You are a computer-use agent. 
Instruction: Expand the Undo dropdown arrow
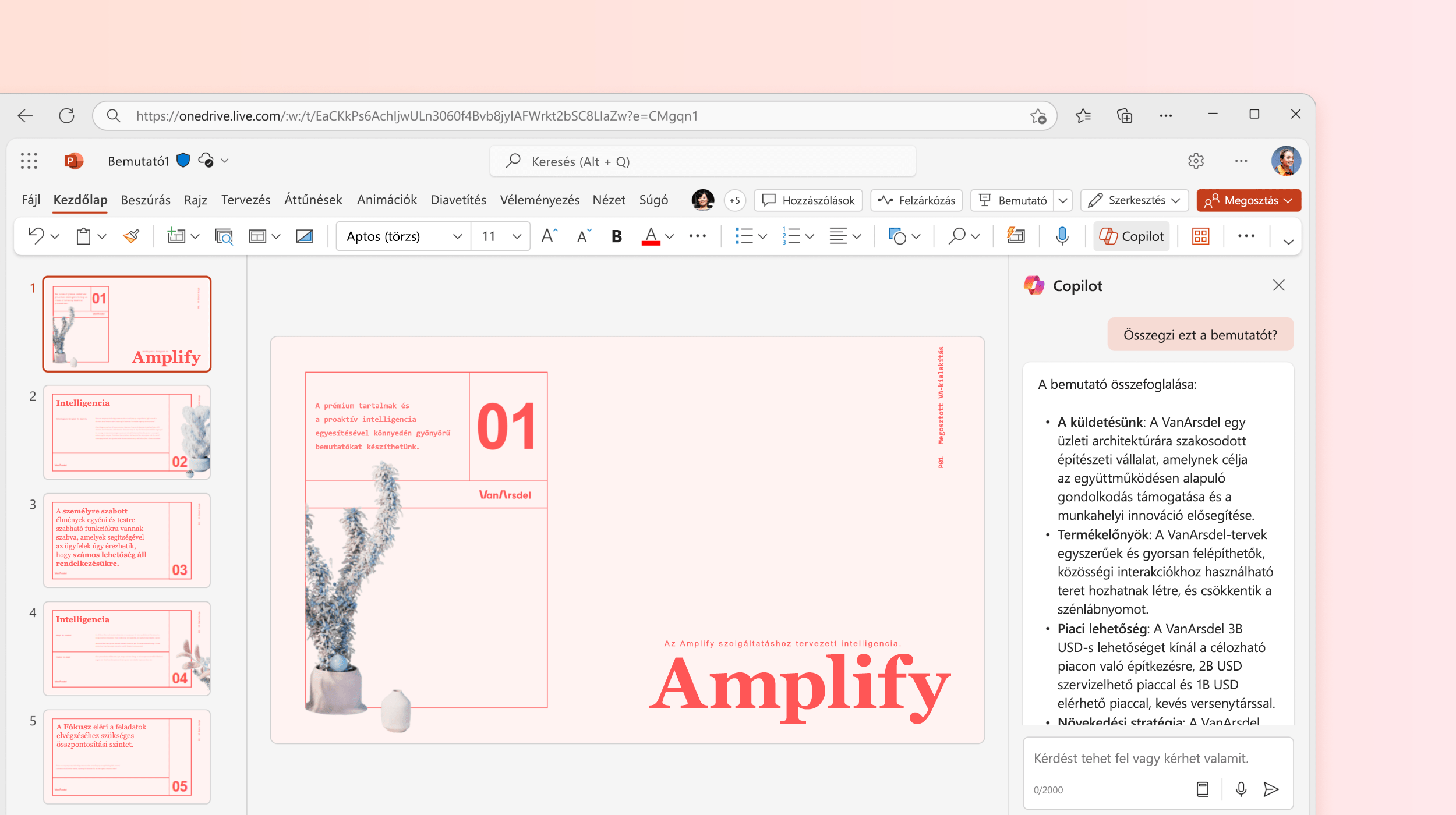pyautogui.click(x=55, y=236)
